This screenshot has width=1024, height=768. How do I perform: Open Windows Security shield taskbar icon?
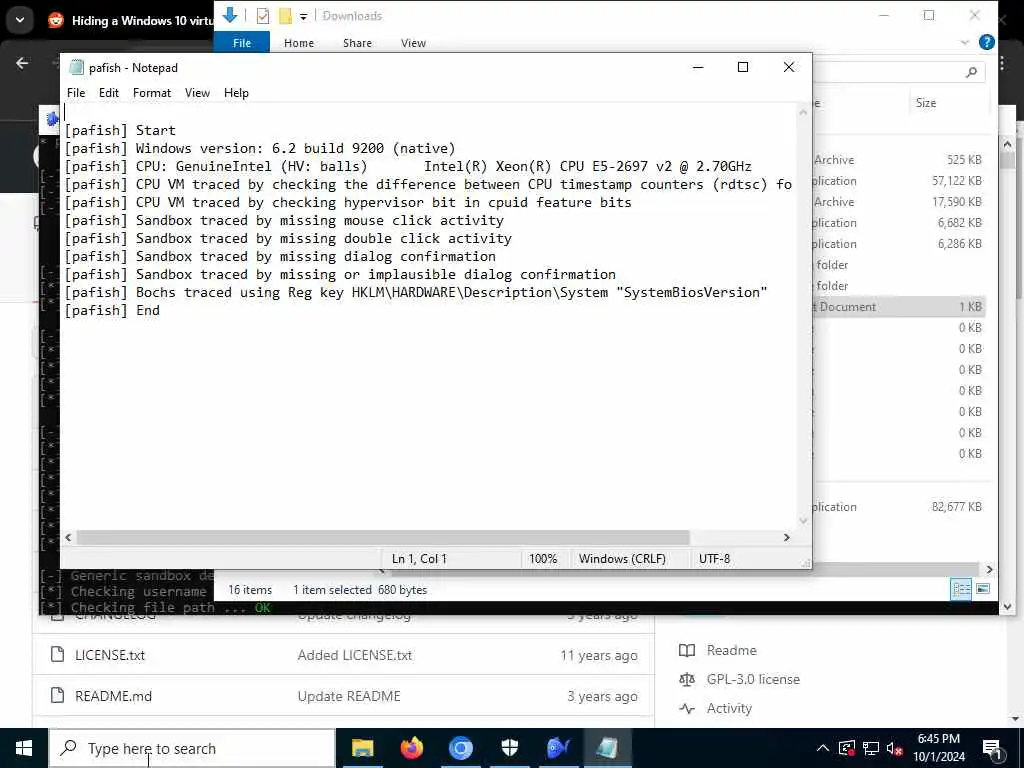(509, 748)
